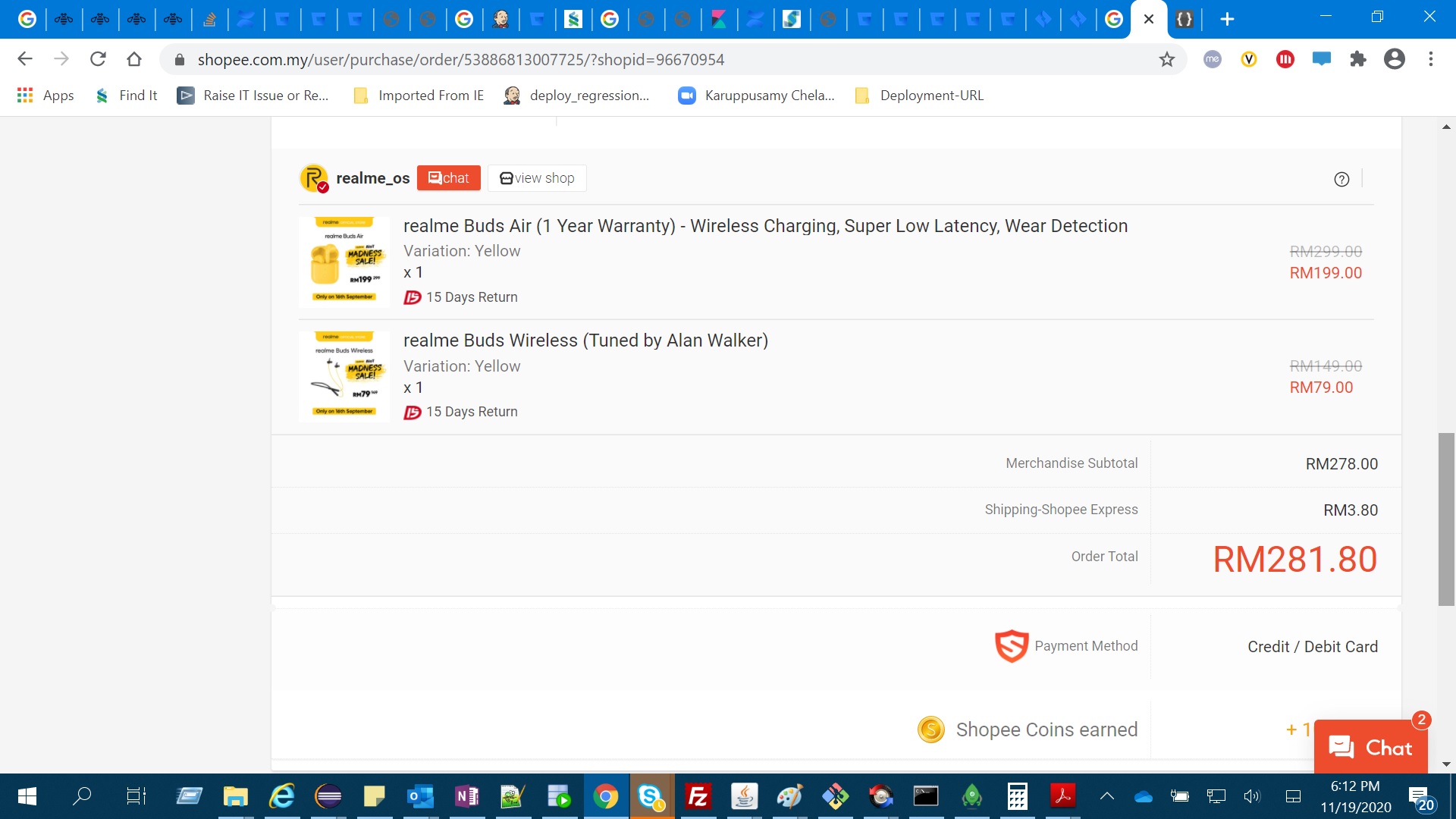
Task: Open the 'Find It' bookmark
Action: tap(127, 96)
